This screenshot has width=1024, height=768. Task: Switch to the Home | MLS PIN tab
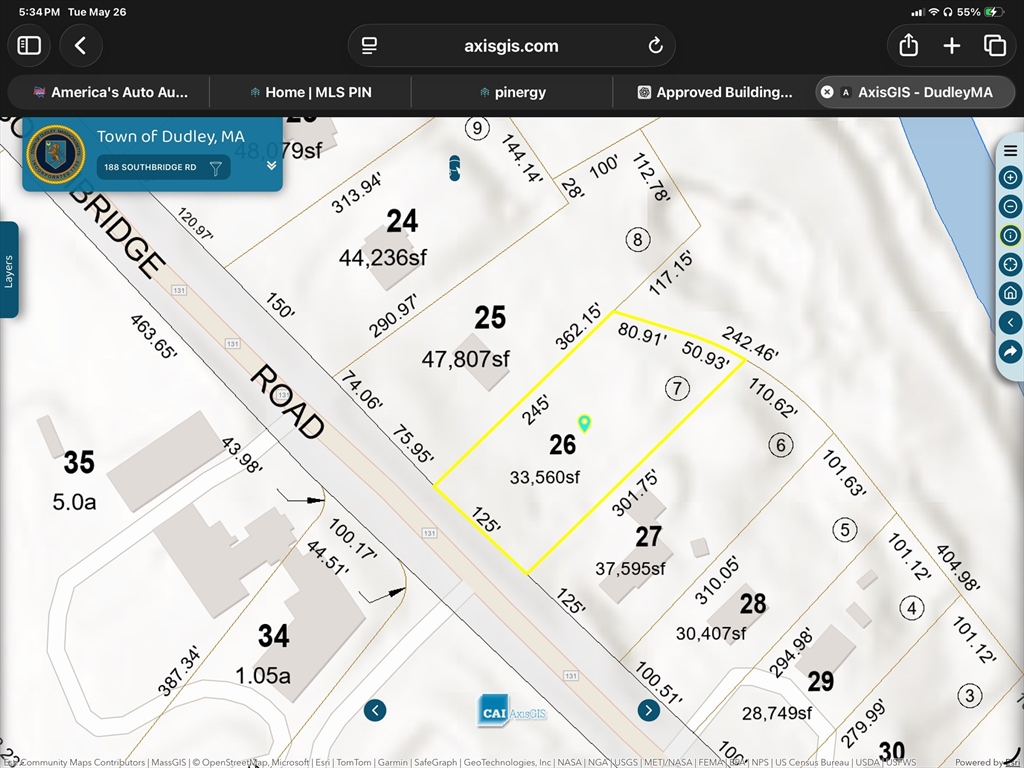pos(311,92)
